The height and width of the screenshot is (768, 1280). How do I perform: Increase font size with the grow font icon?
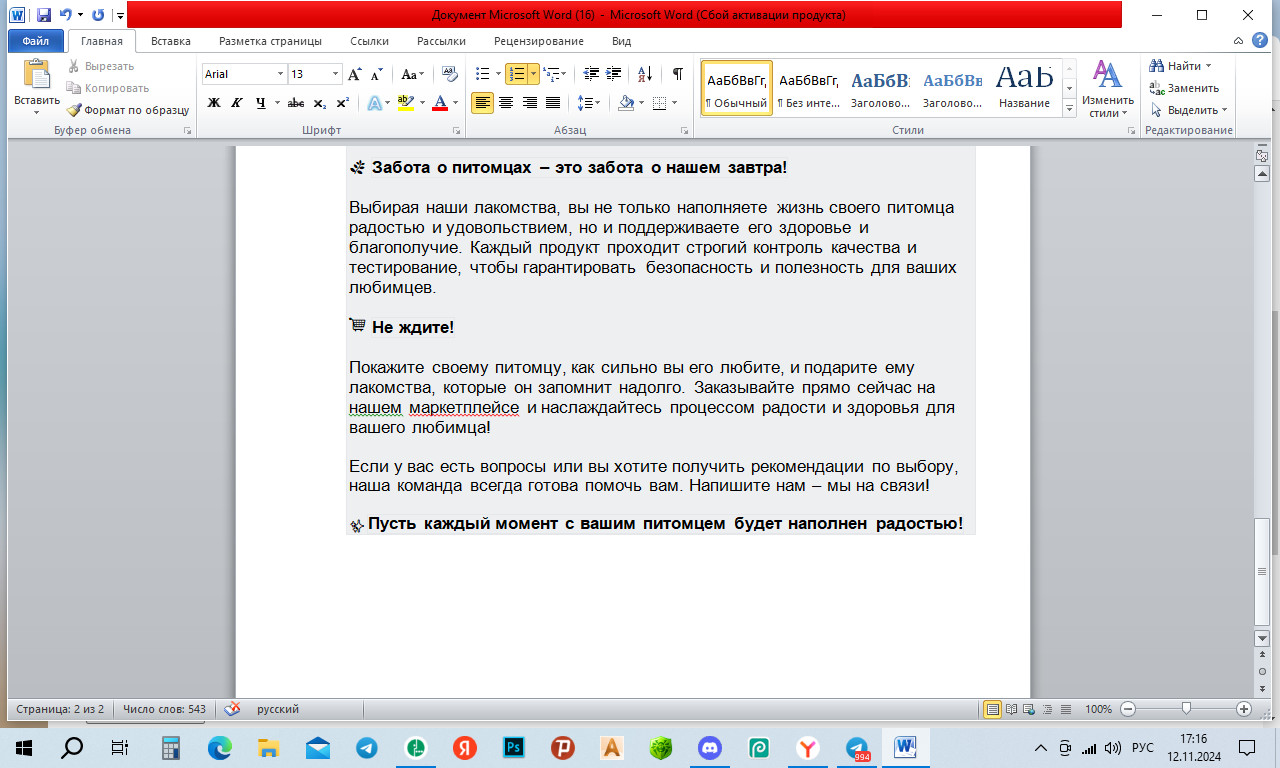pyautogui.click(x=354, y=74)
